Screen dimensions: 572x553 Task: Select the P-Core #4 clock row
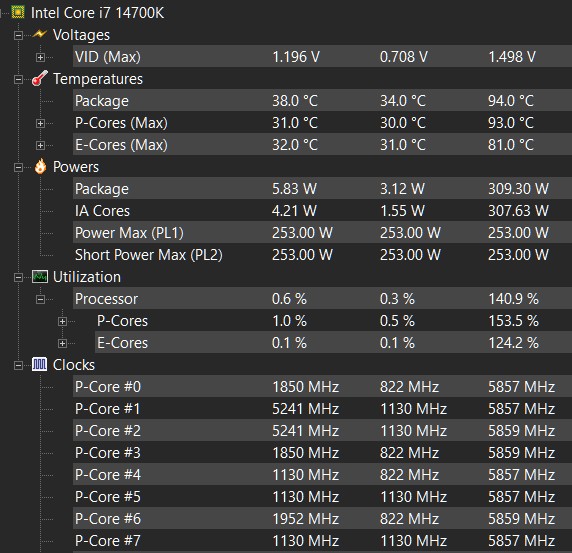322,474
